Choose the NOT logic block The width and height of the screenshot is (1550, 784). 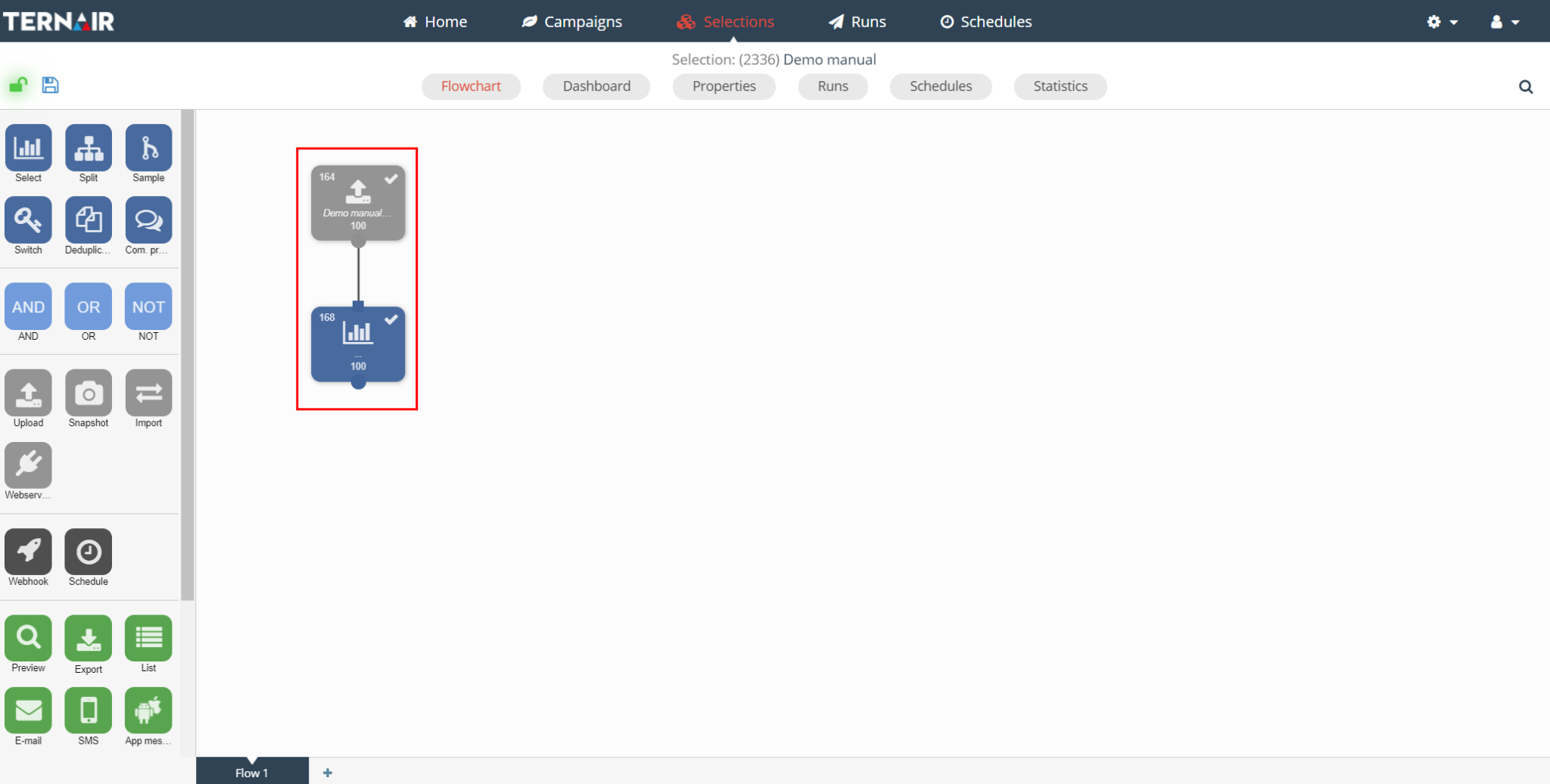click(148, 306)
